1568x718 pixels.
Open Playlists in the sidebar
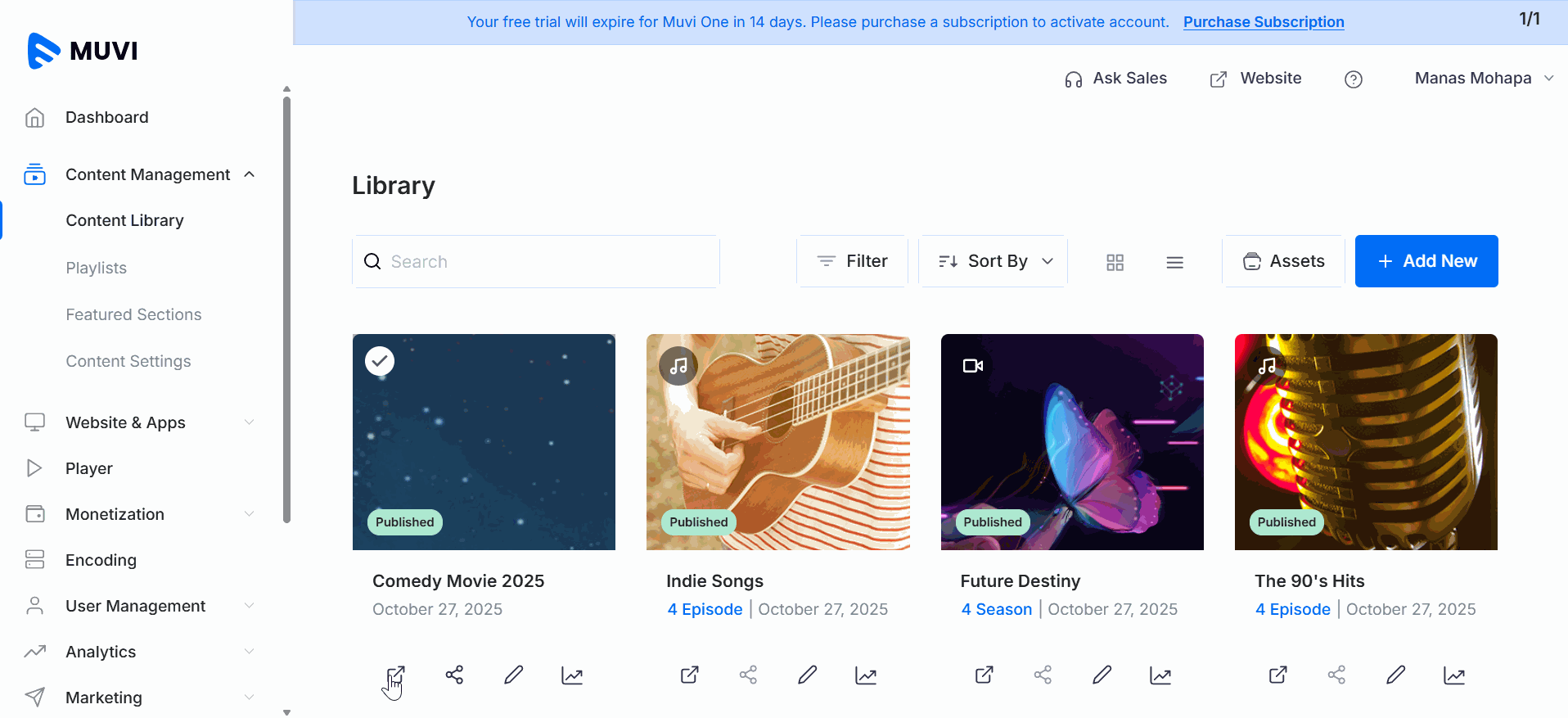[97, 268]
